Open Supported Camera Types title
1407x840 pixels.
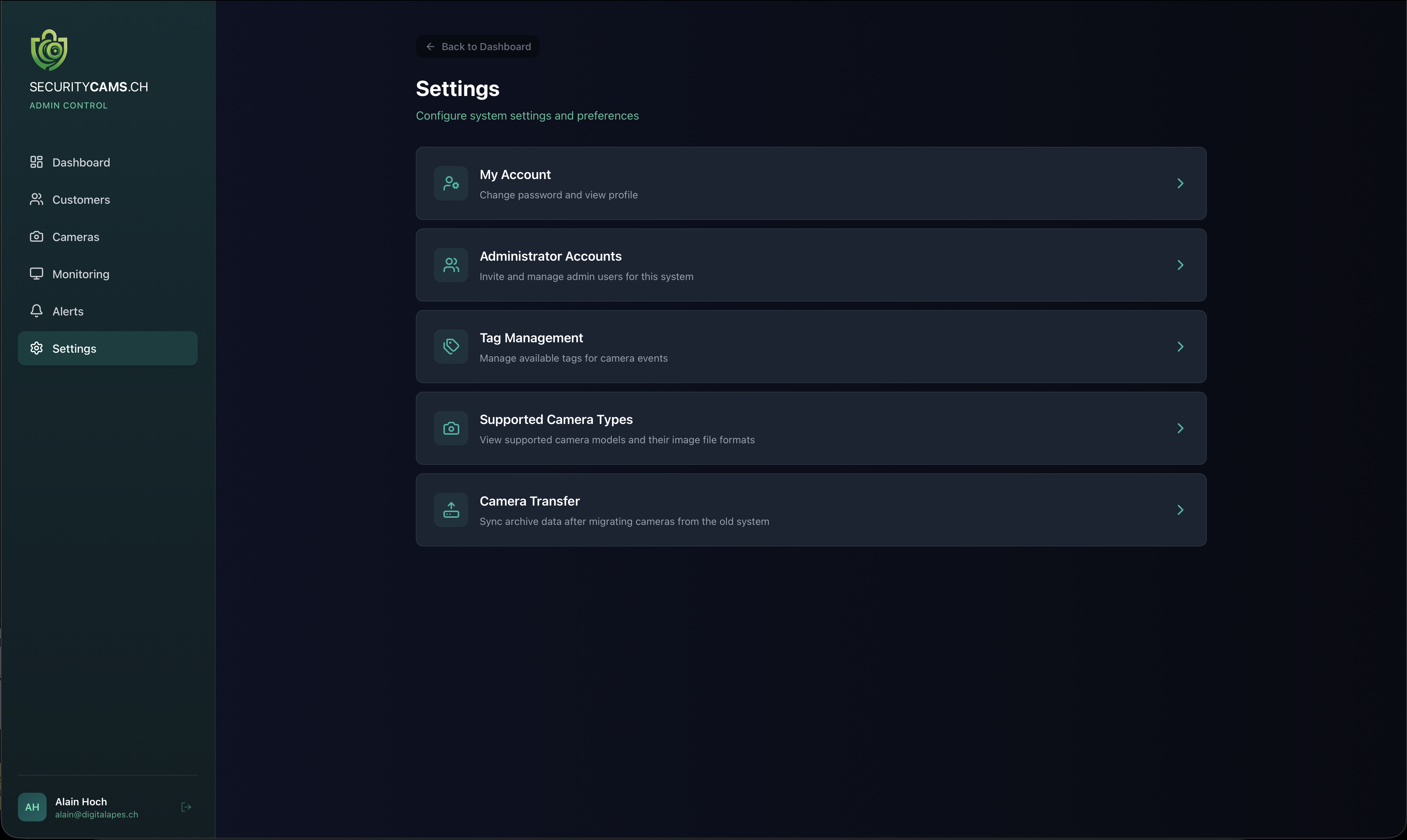coord(556,419)
